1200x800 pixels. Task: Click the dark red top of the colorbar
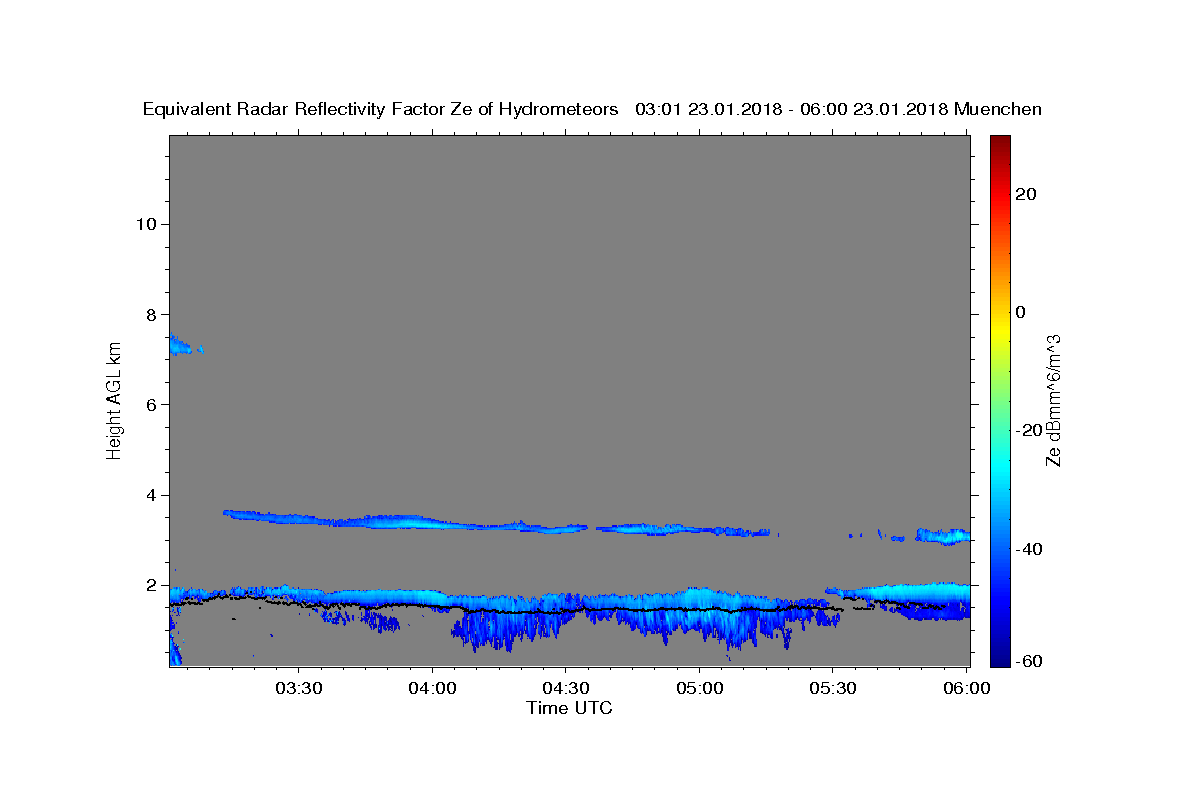(x=1000, y=143)
